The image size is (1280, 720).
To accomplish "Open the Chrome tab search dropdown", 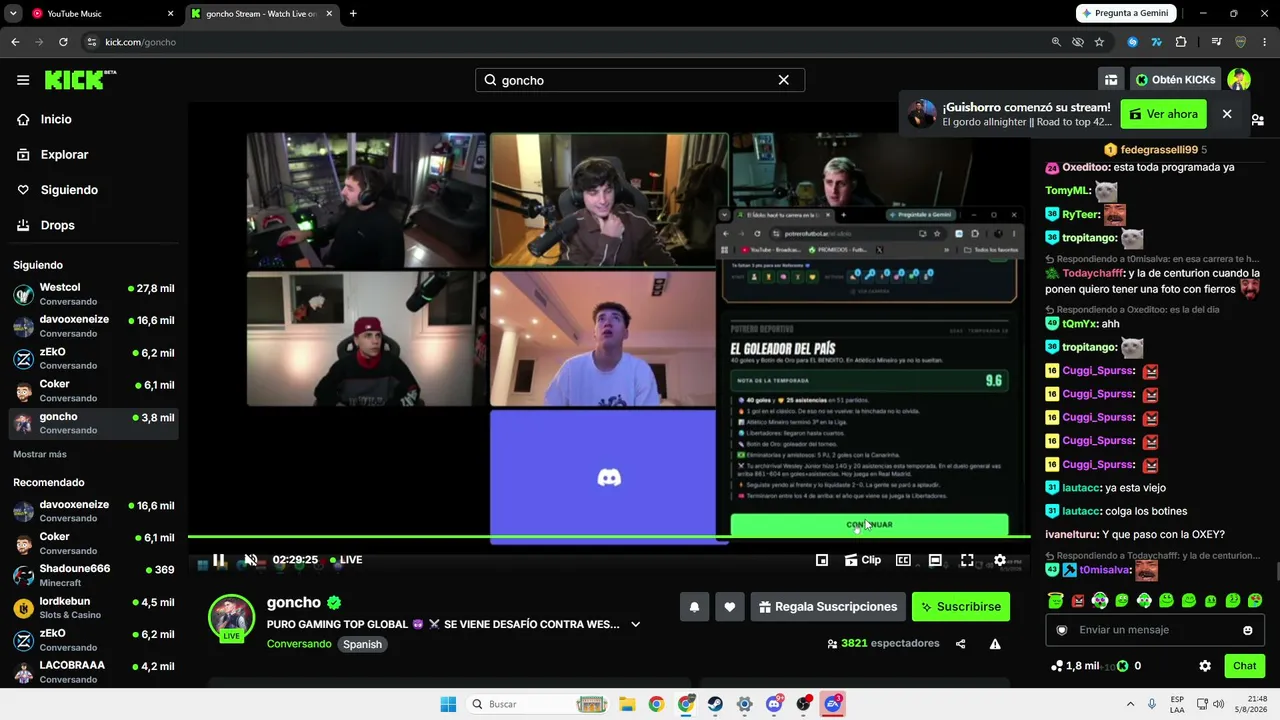I will [x=13, y=14].
